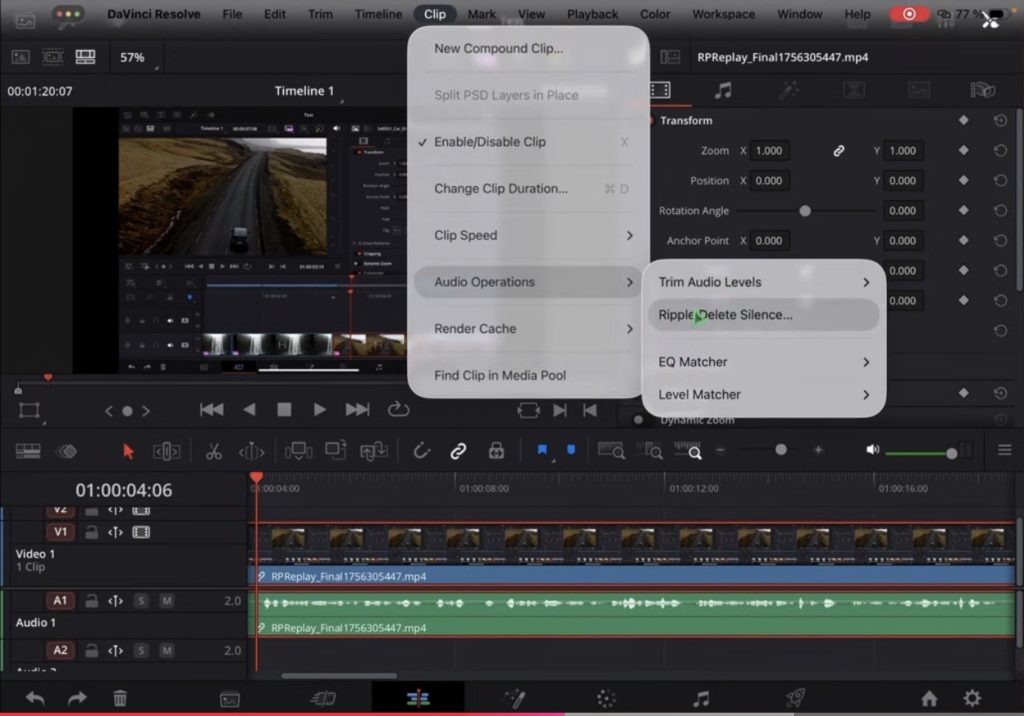
Task: Choose Ripple Delete Silence menu entry
Action: pyautogui.click(x=725, y=315)
